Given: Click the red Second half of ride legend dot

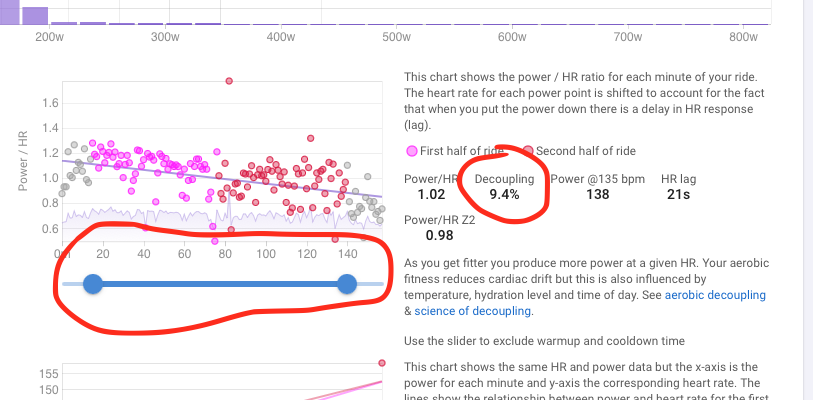Looking at the screenshot, I should pos(528,151).
